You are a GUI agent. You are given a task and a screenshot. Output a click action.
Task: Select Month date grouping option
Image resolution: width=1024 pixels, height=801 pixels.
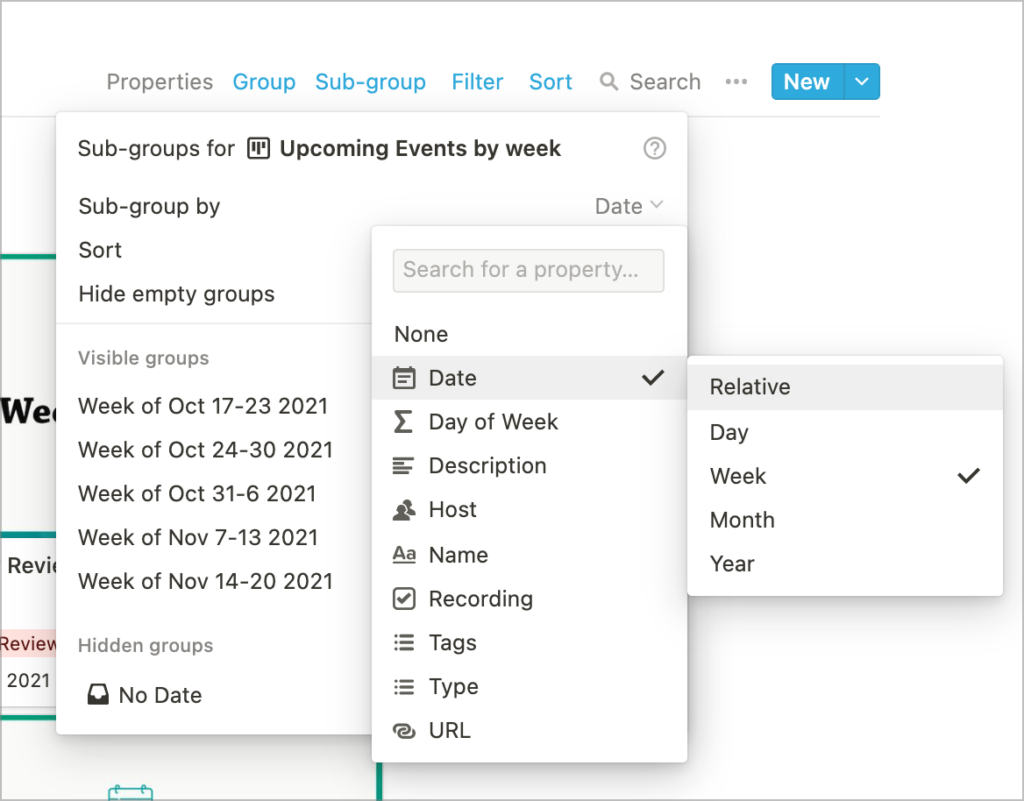click(845, 520)
